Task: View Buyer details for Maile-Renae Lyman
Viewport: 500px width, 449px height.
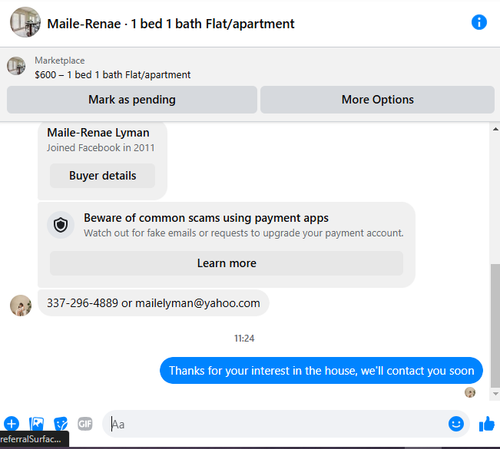Action: (x=102, y=176)
